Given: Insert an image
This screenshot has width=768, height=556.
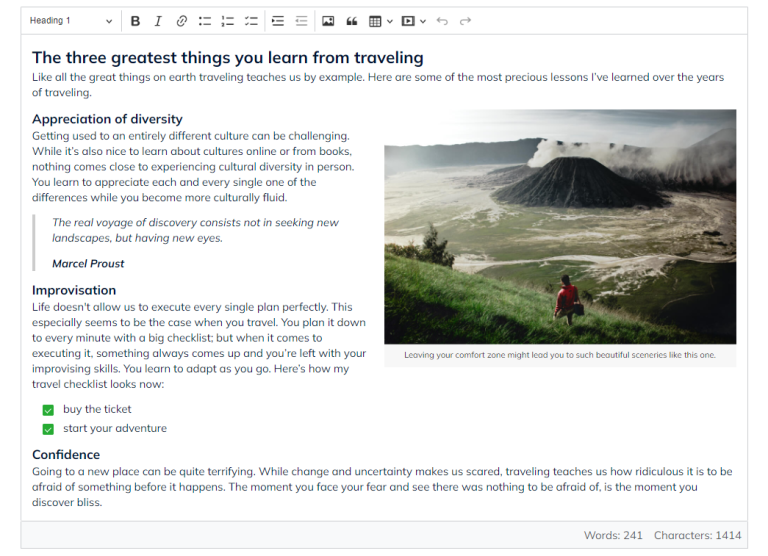Looking at the screenshot, I should pos(328,21).
